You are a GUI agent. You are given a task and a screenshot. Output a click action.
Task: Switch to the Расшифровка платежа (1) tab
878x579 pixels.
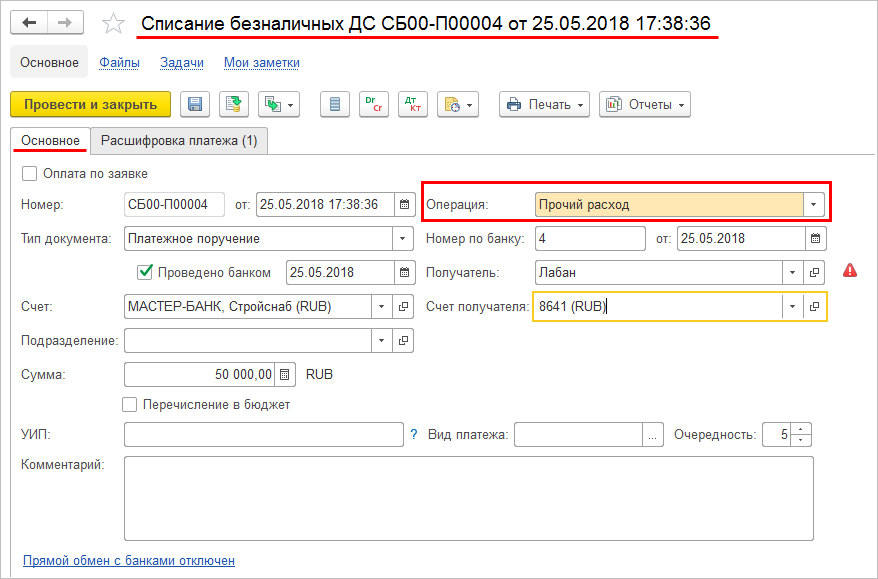click(x=179, y=141)
